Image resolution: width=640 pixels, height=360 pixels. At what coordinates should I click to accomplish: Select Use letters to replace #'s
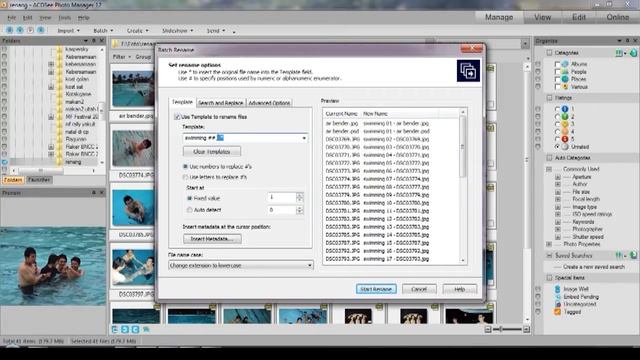click(x=186, y=177)
